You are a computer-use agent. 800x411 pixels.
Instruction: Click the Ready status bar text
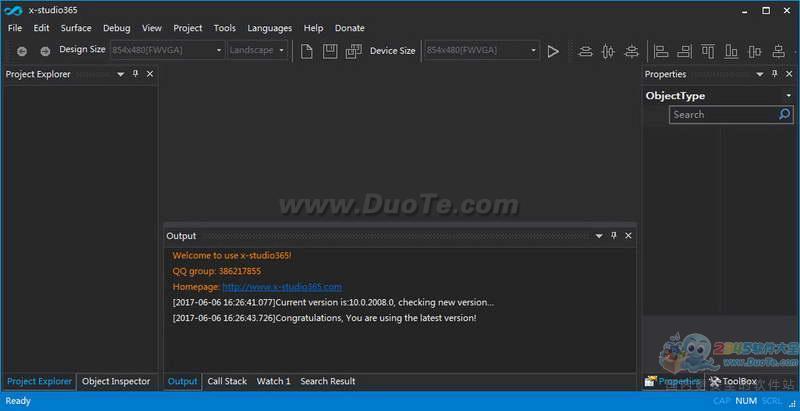pos(18,401)
